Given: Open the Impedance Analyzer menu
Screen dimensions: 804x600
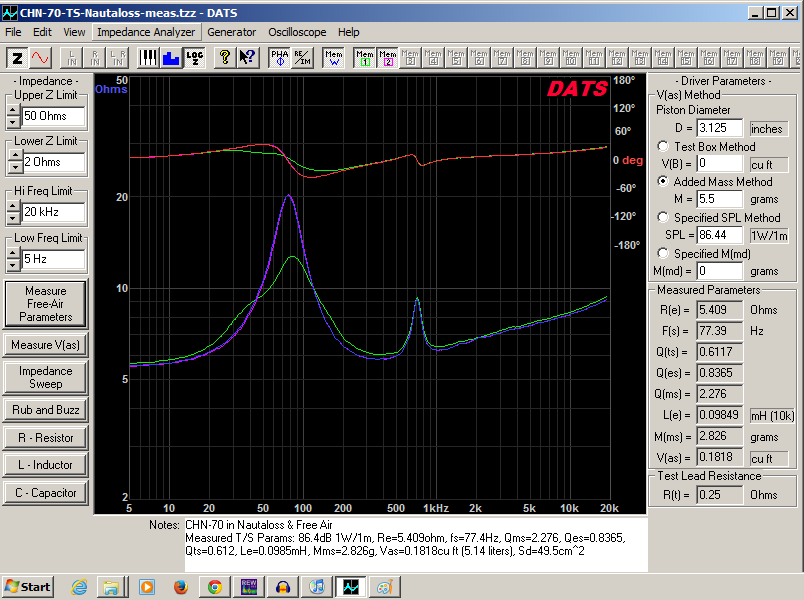Looking at the screenshot, I should [x=146, y=32].
